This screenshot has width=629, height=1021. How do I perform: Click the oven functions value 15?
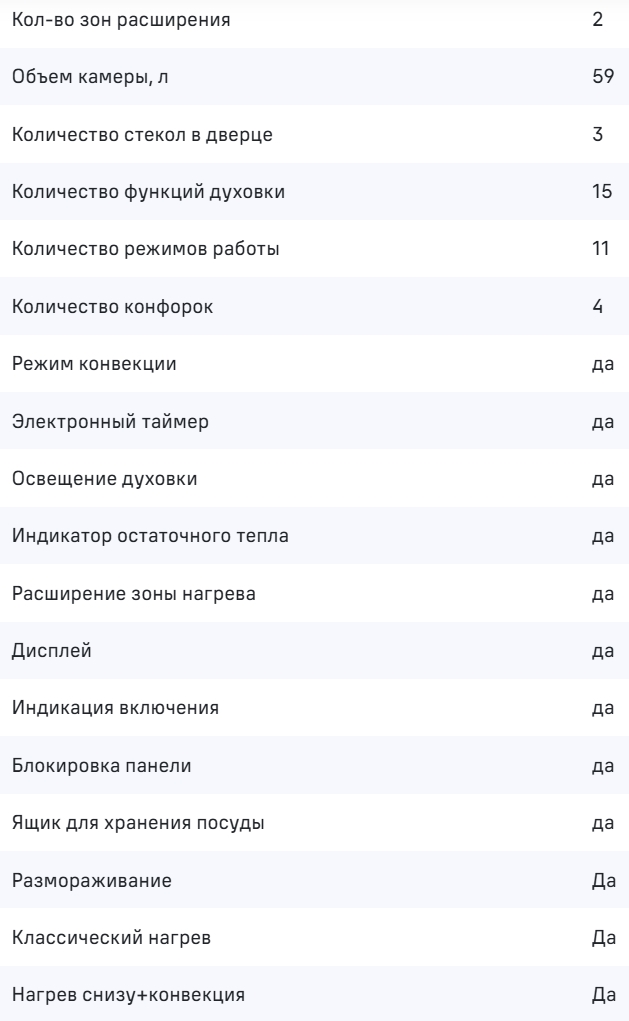click(601, 191)
